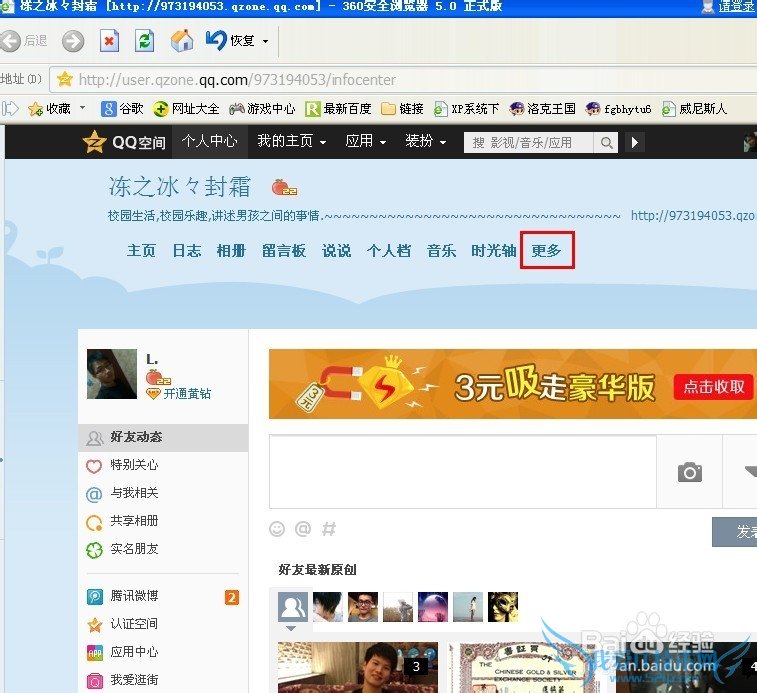Select 特别关心 heart item
This screenshot has width=757, height=693.
click(x=163, y=465)
